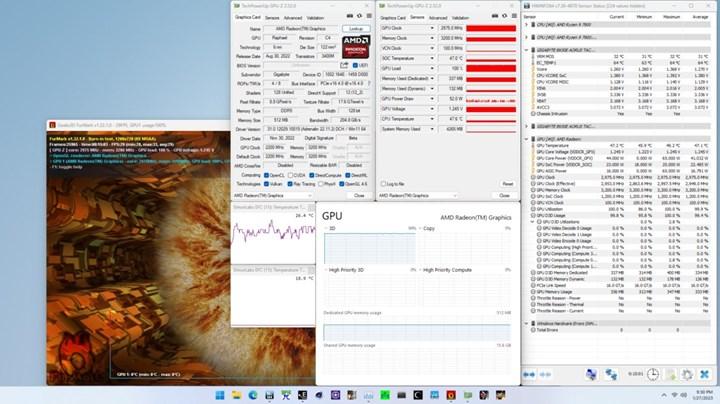Click the Reset button in Sensors window
Screen dimensions: 720x404
(x=507, y=184)
